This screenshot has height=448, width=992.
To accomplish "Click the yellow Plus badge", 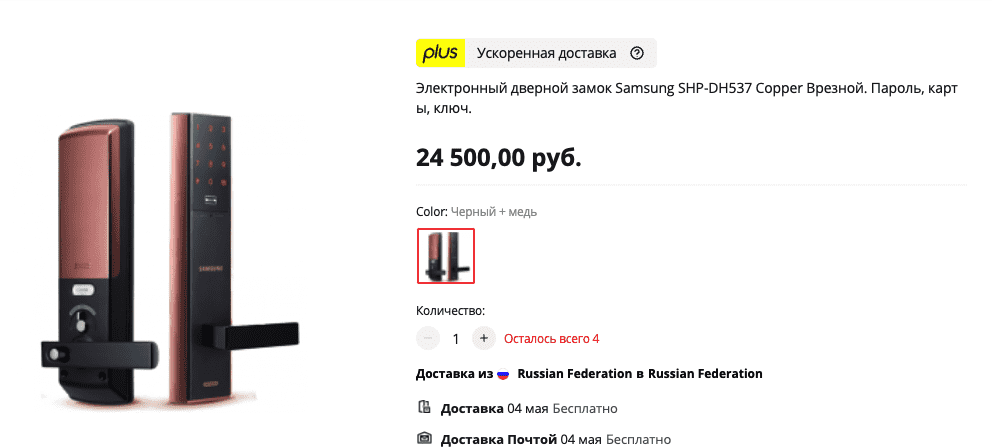I will click(440, 53).
